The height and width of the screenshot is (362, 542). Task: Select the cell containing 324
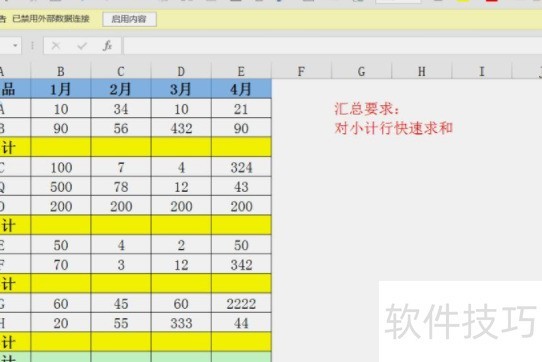[x=241, y=167]
